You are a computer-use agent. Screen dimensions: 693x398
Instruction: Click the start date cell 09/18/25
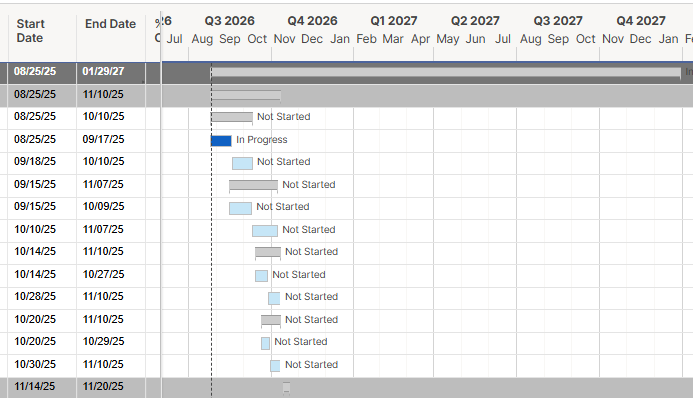pyautogui.click(x=35, y=161)
